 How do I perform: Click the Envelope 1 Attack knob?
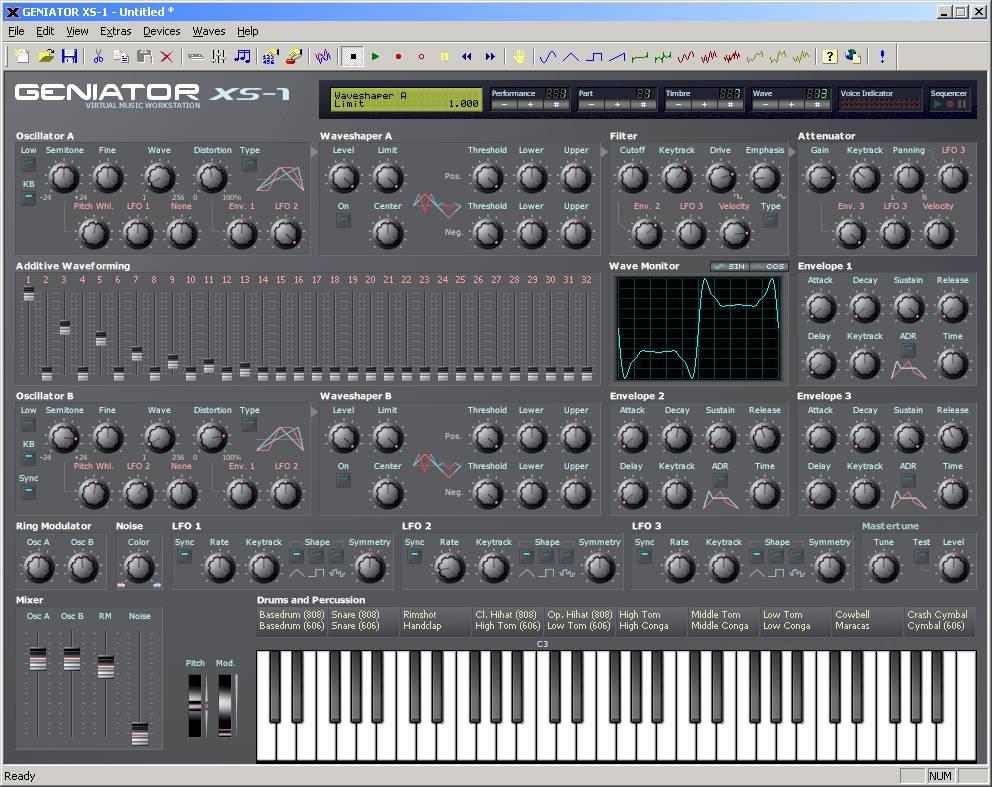[821, 308]
